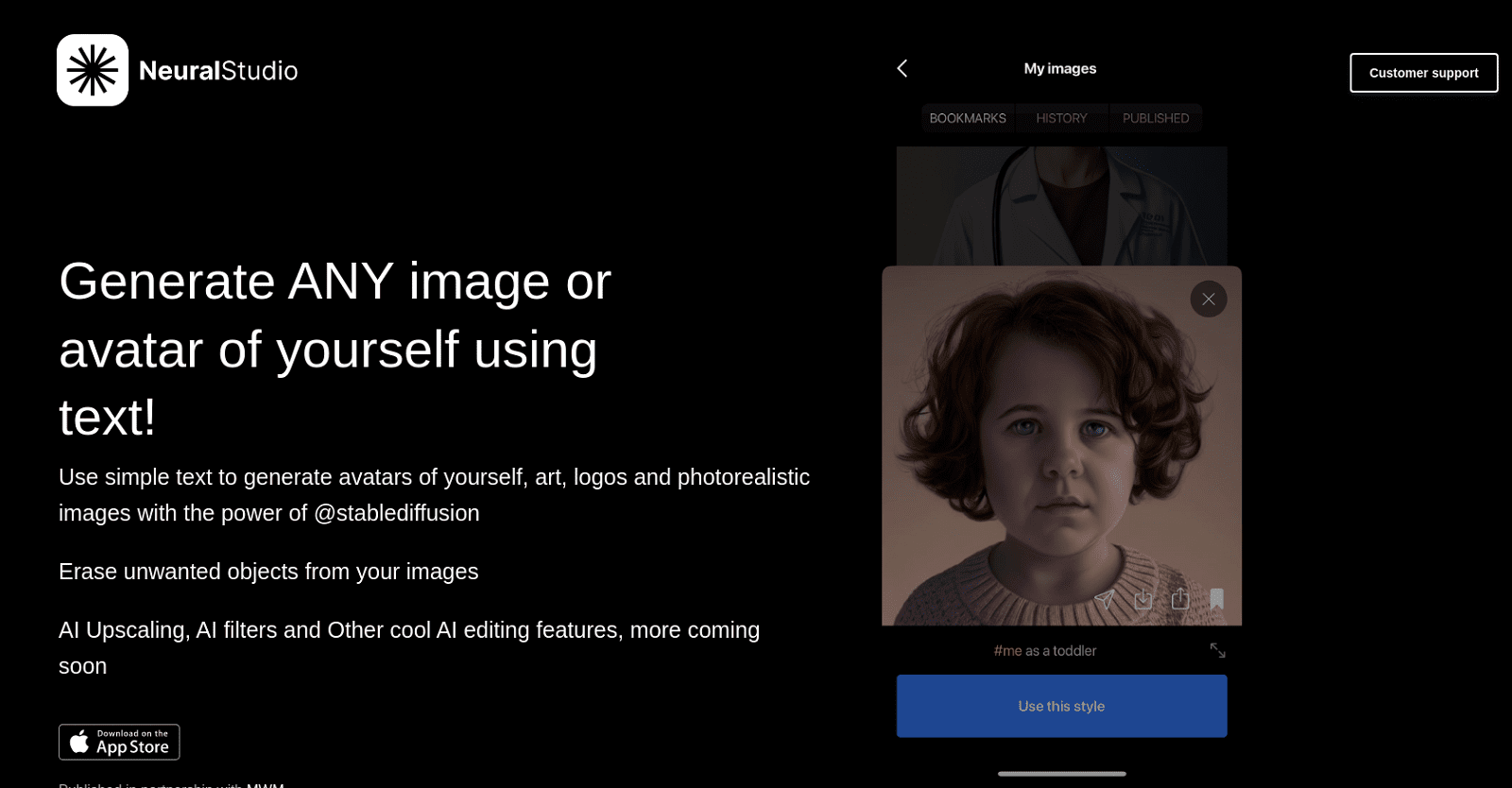Switch to the PUBLISHED tab
Image resolution: width=1512 pixels, height=788 pixels.
1156,118
